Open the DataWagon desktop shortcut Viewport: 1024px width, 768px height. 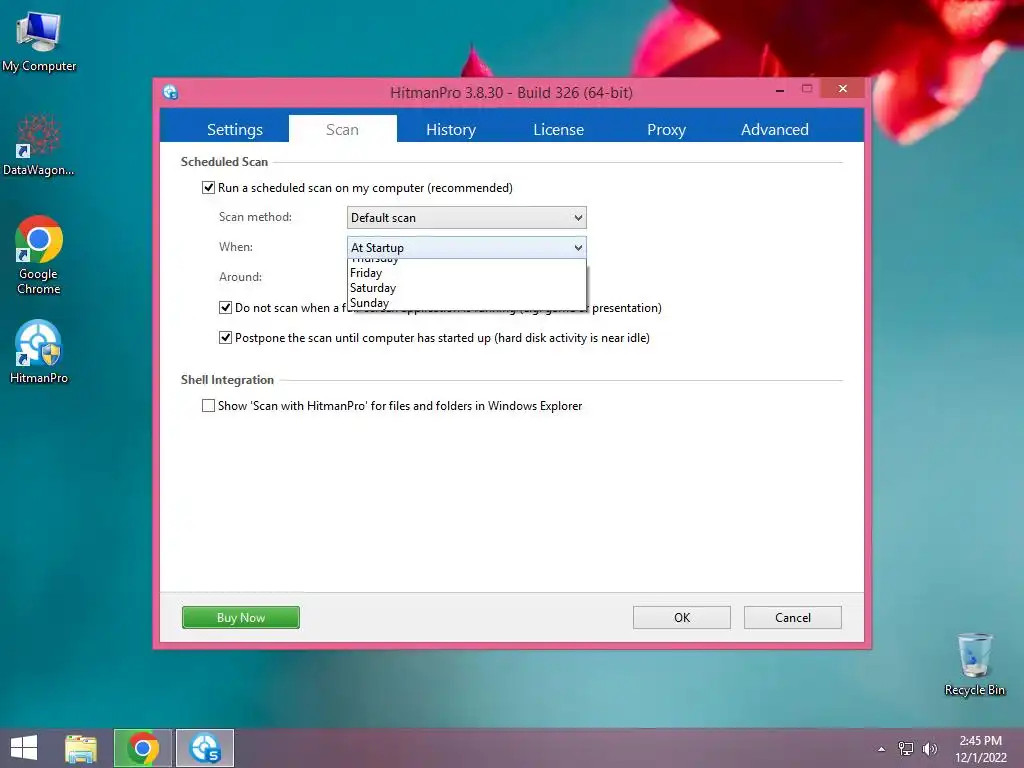(39, 145)
